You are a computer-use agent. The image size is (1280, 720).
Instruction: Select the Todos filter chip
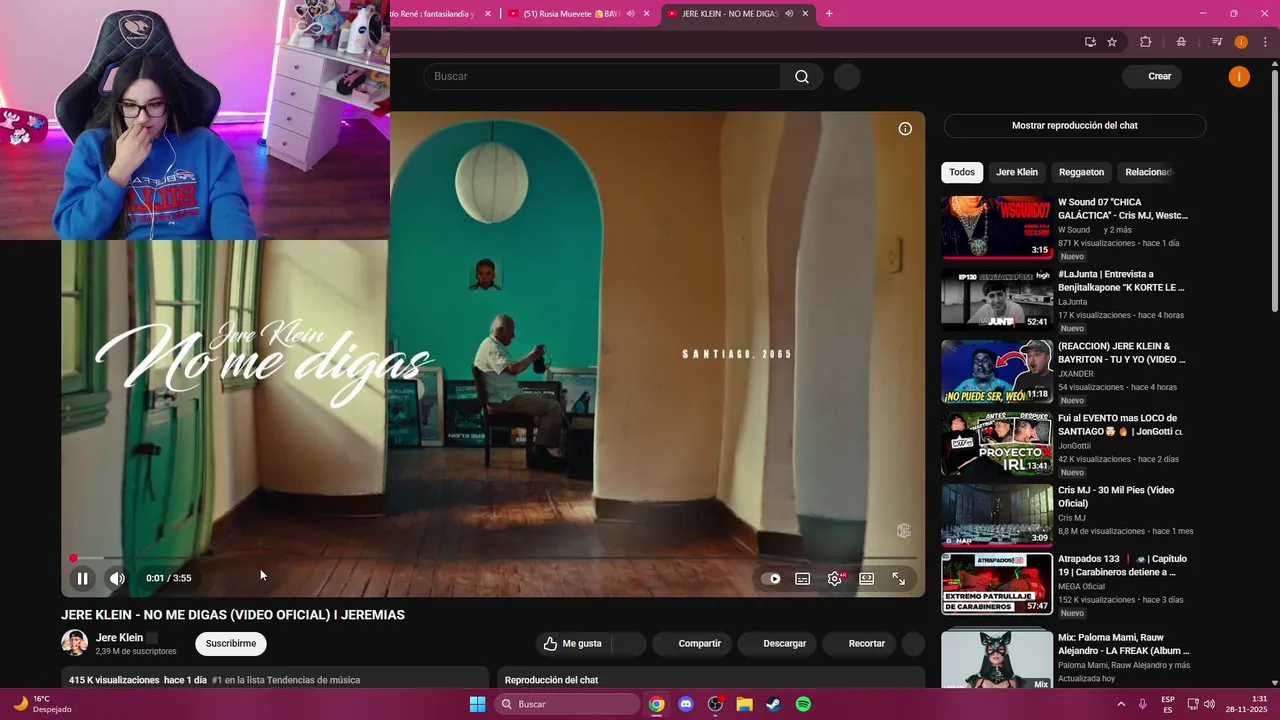(x=962, y=172)
